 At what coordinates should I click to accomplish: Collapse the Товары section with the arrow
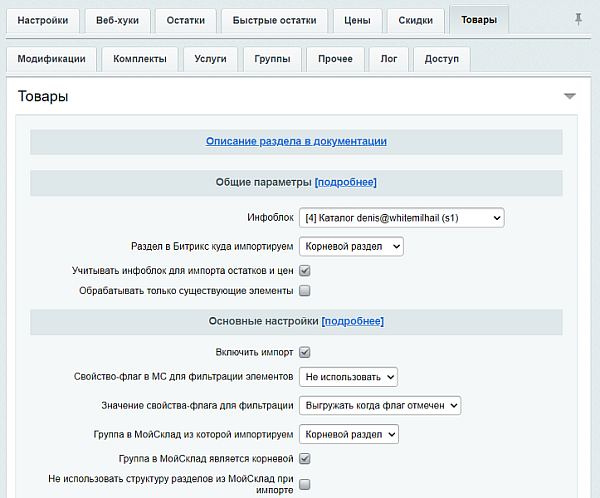569,97
